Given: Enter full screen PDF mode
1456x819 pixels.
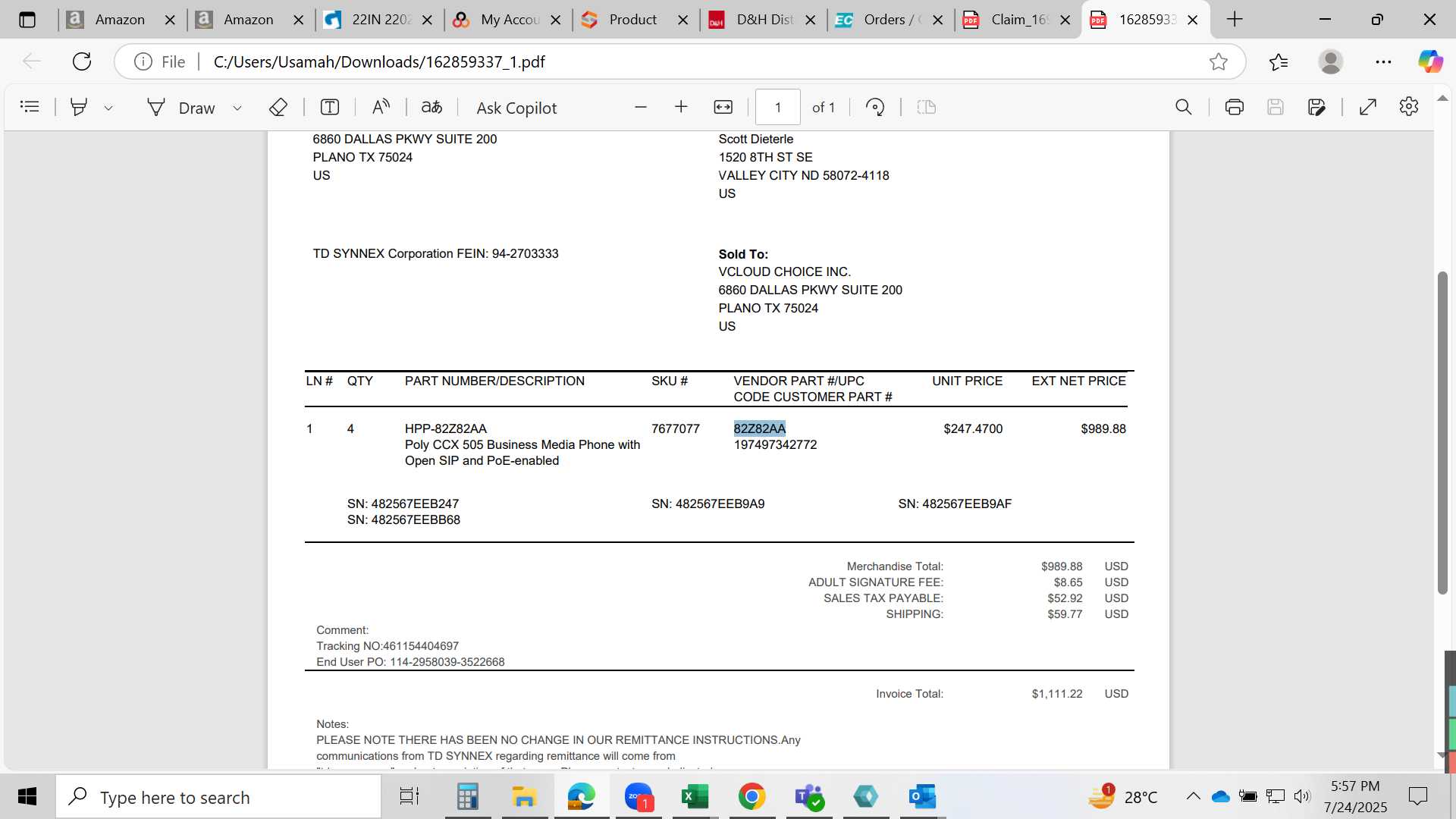Looking at the screenshot, I should point(1368,107).
